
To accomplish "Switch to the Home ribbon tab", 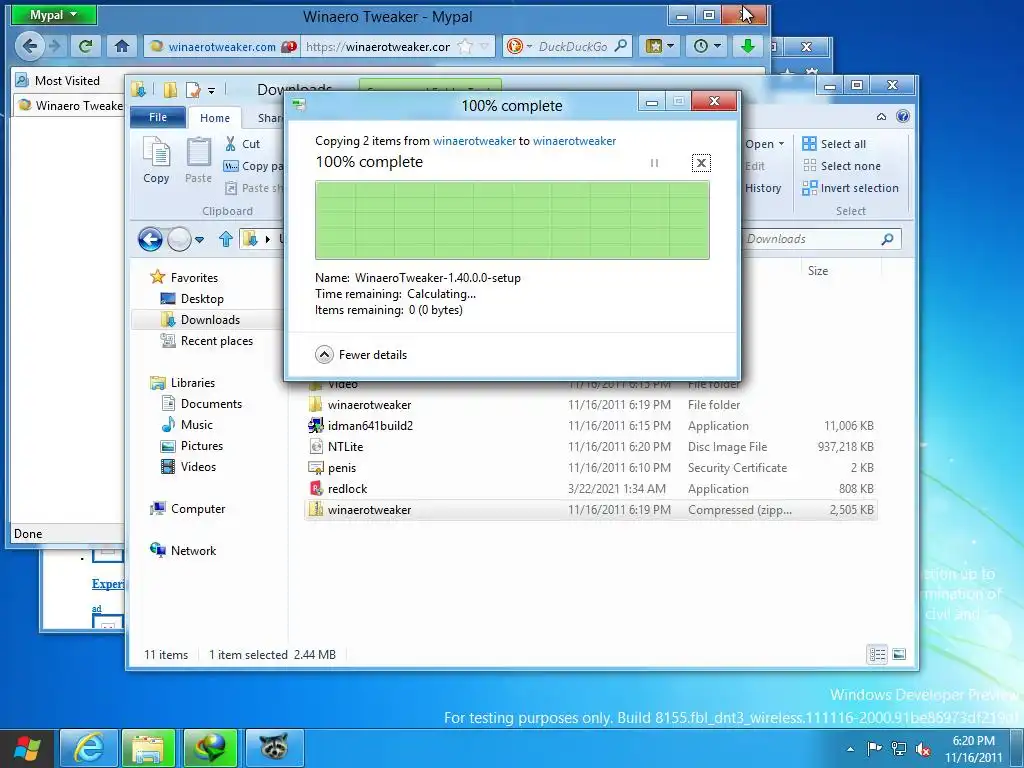I will [x=215, y=118].
